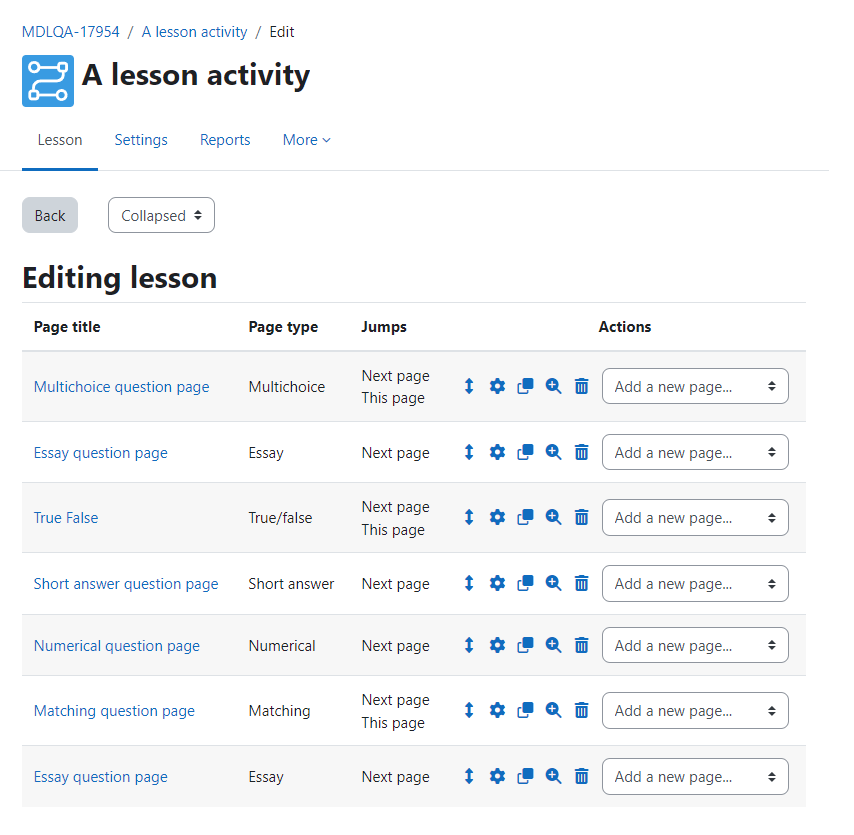Open the Collapsed view dropdown
Screen dimensions: 854x835
tap(161, 215)
